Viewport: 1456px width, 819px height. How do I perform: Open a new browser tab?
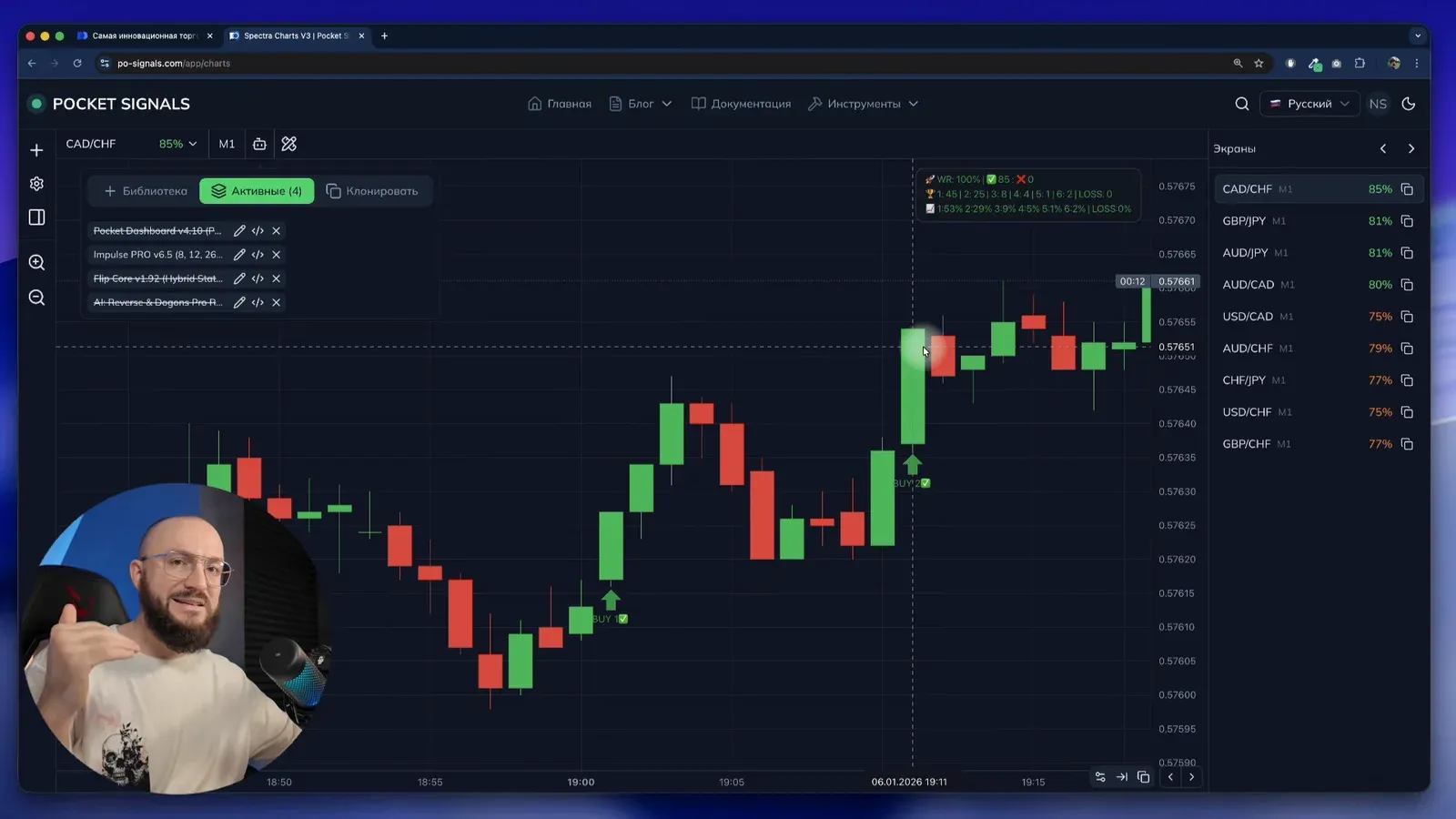[384, 35]
